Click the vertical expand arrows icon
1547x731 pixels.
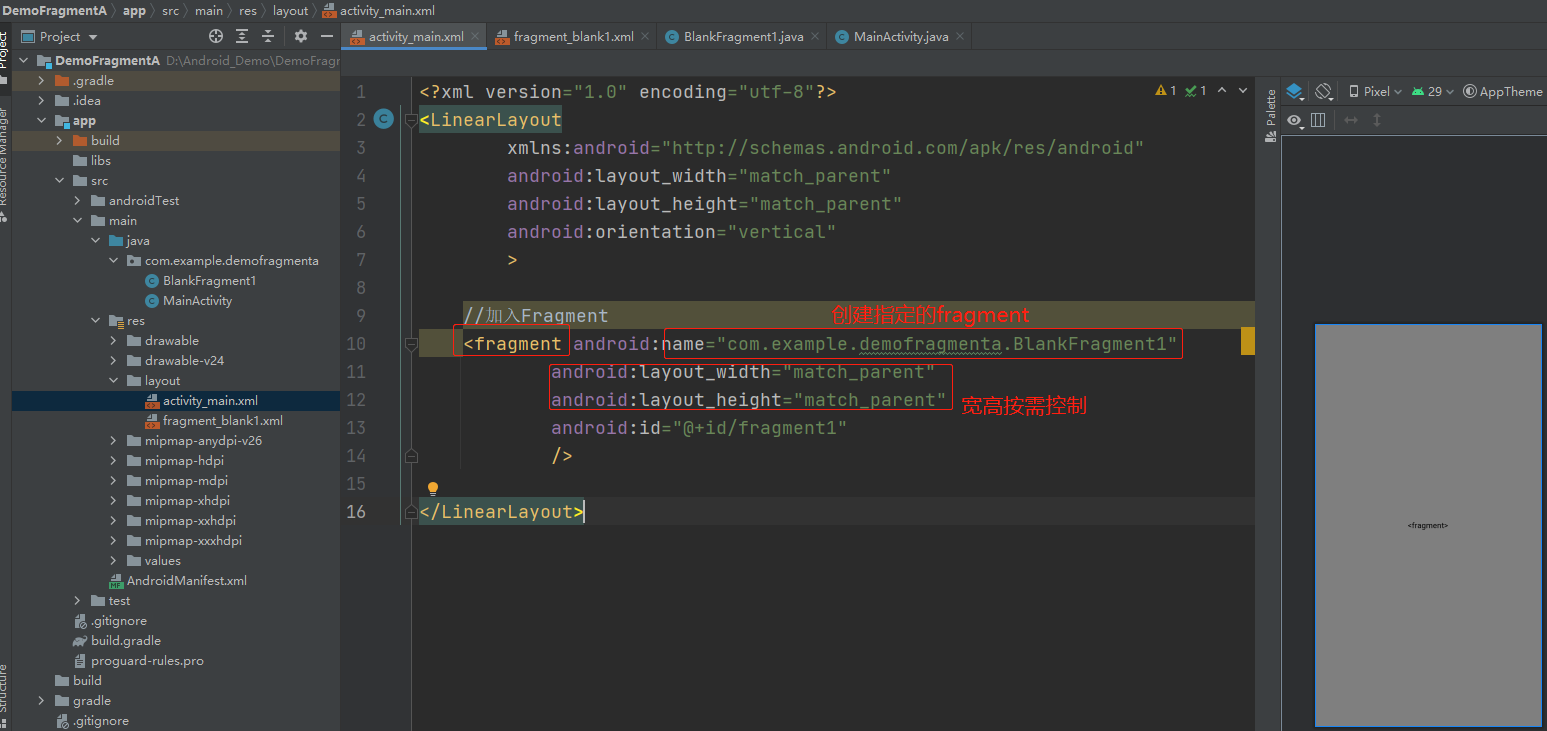(1377, 120)
